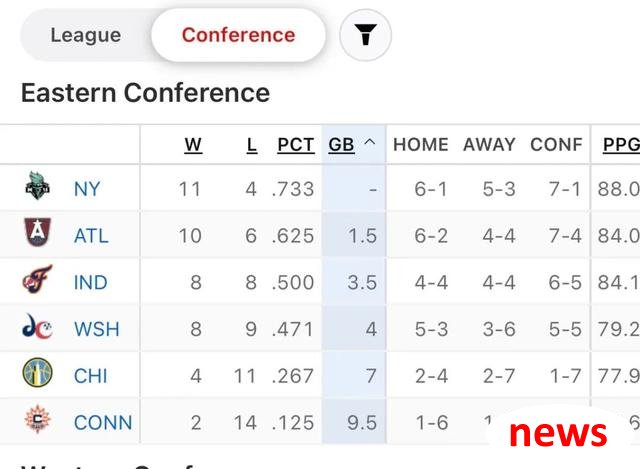Open the standings filter funnel icon
Image resolution: width=640 pixels, height=469 pixels.
(x=365, y=35)
